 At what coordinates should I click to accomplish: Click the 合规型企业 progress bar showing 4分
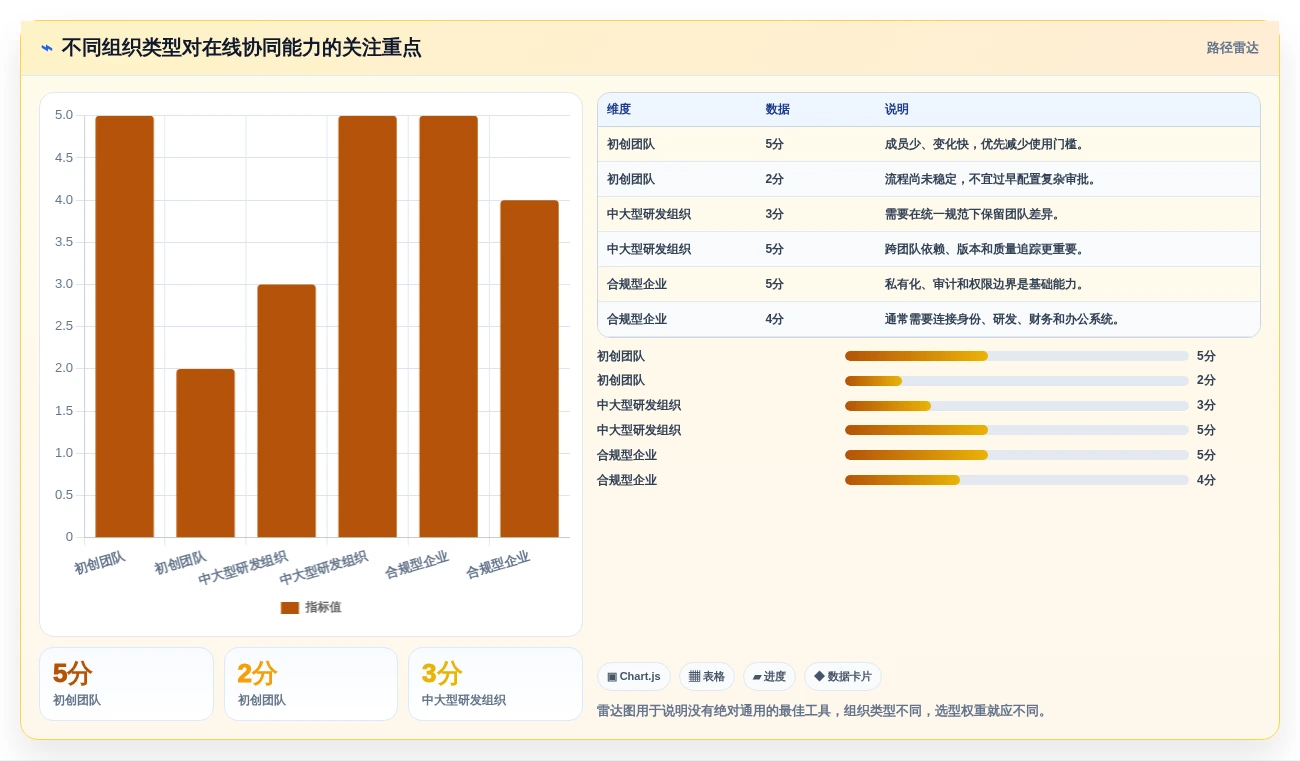[1017, 480]
